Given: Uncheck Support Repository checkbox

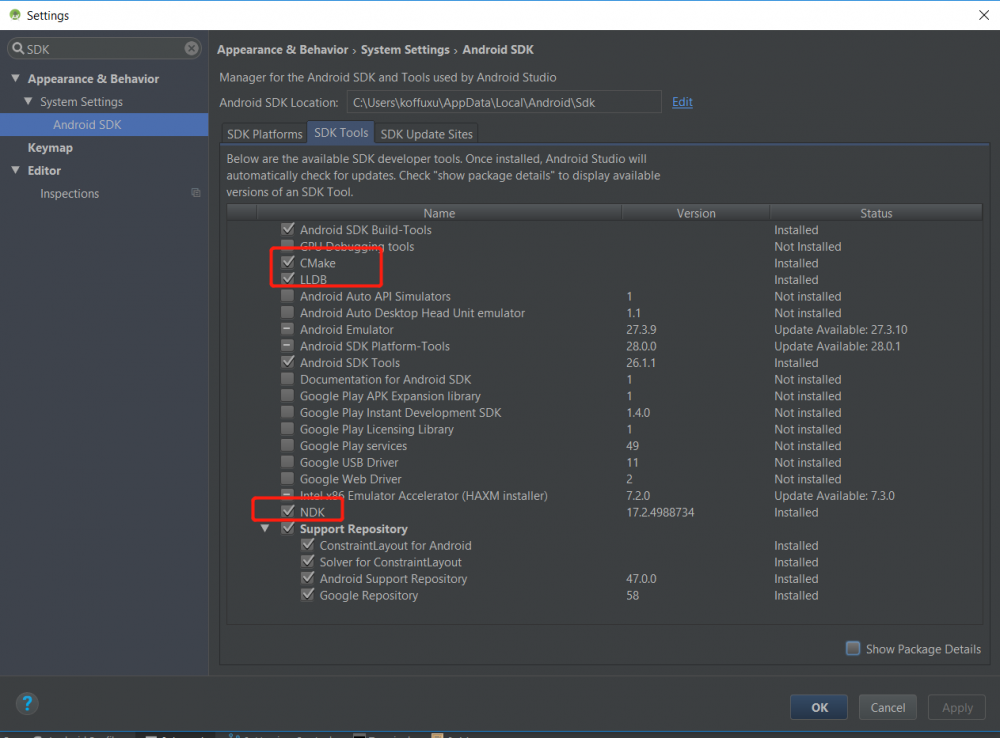Looking at the screenshot, I should [288, 528].
